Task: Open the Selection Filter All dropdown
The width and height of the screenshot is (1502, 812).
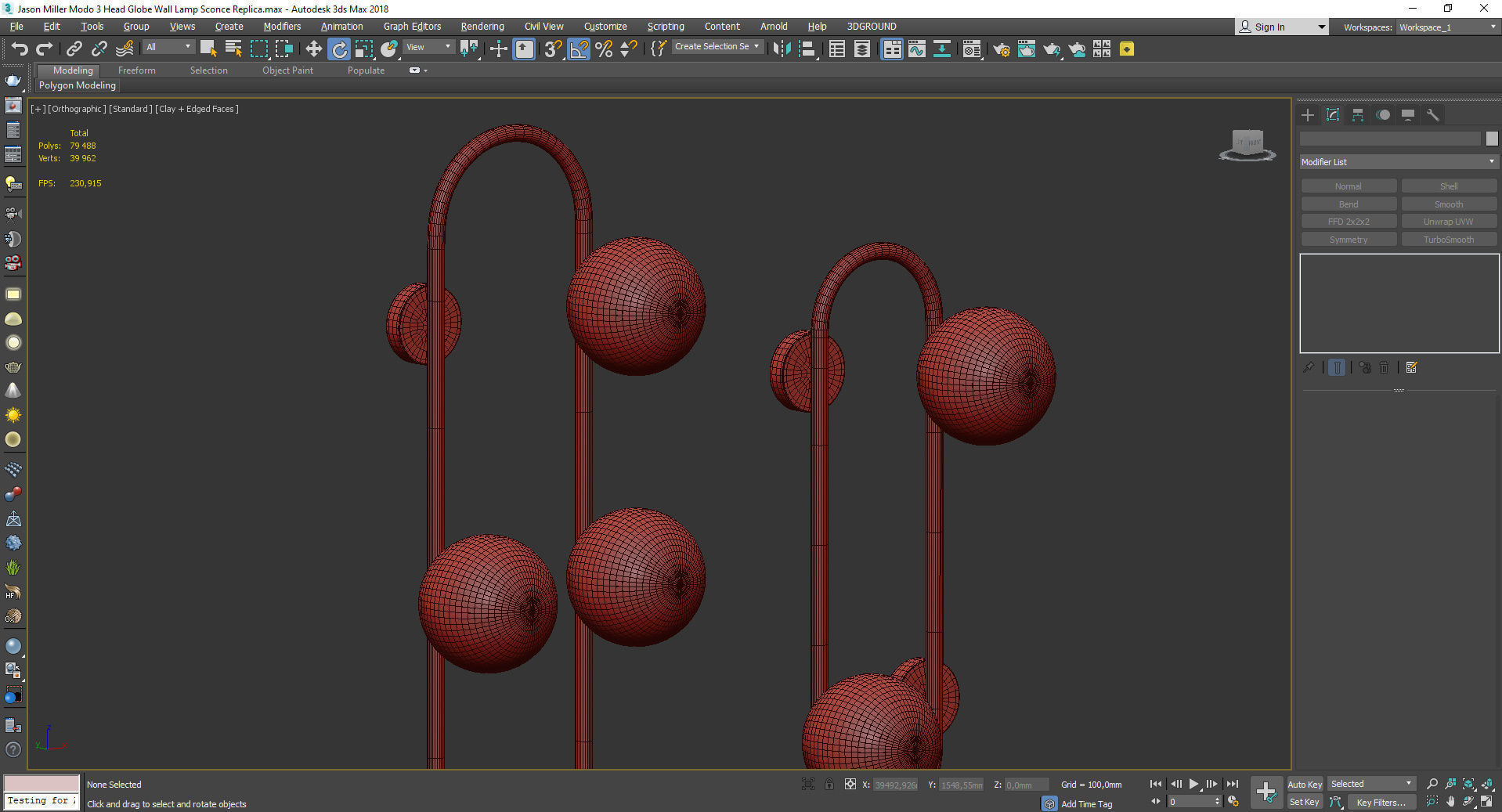Action: click(x=168, y=47)
